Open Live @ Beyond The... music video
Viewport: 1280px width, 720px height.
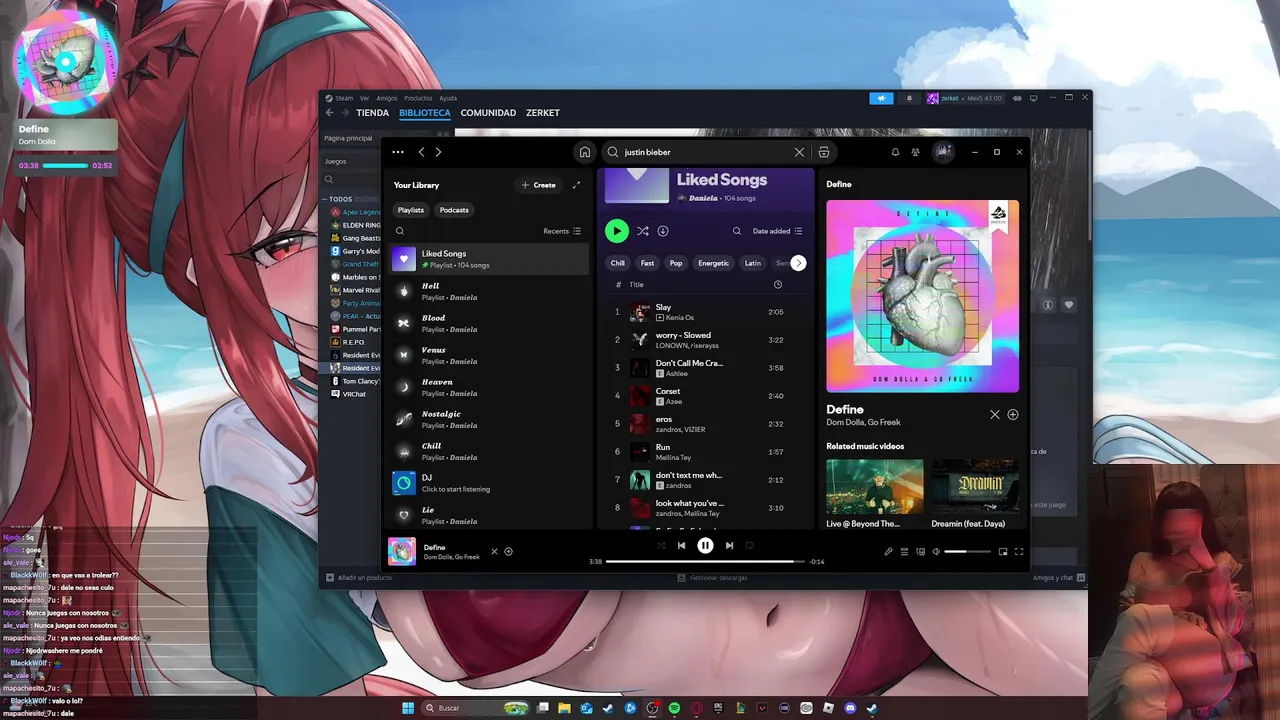click(875, 493)
